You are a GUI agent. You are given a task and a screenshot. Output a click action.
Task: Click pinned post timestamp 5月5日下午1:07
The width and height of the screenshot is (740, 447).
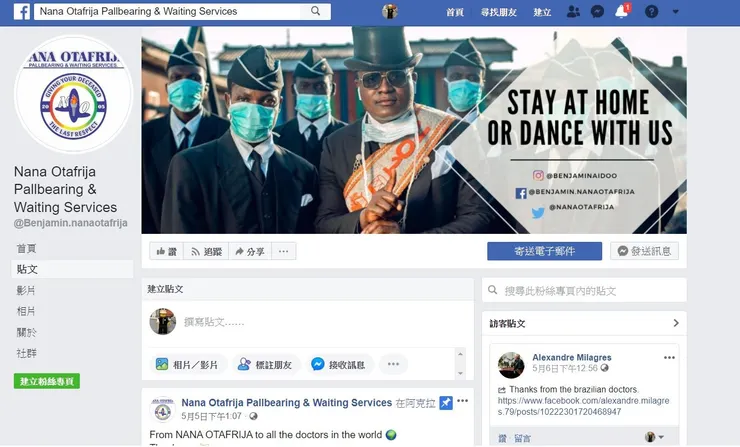click(x=211, y=416)
